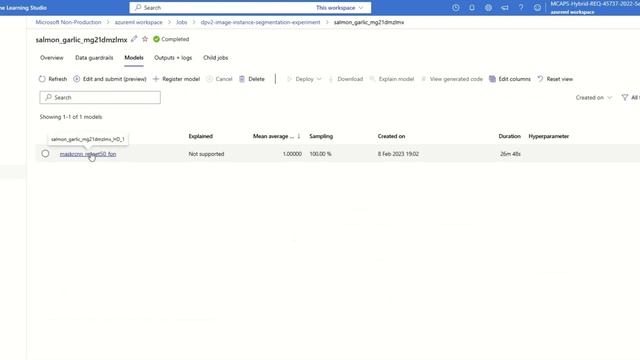640x360 pixels.
Task: Click the Duration column header
Action: (509, 136)
